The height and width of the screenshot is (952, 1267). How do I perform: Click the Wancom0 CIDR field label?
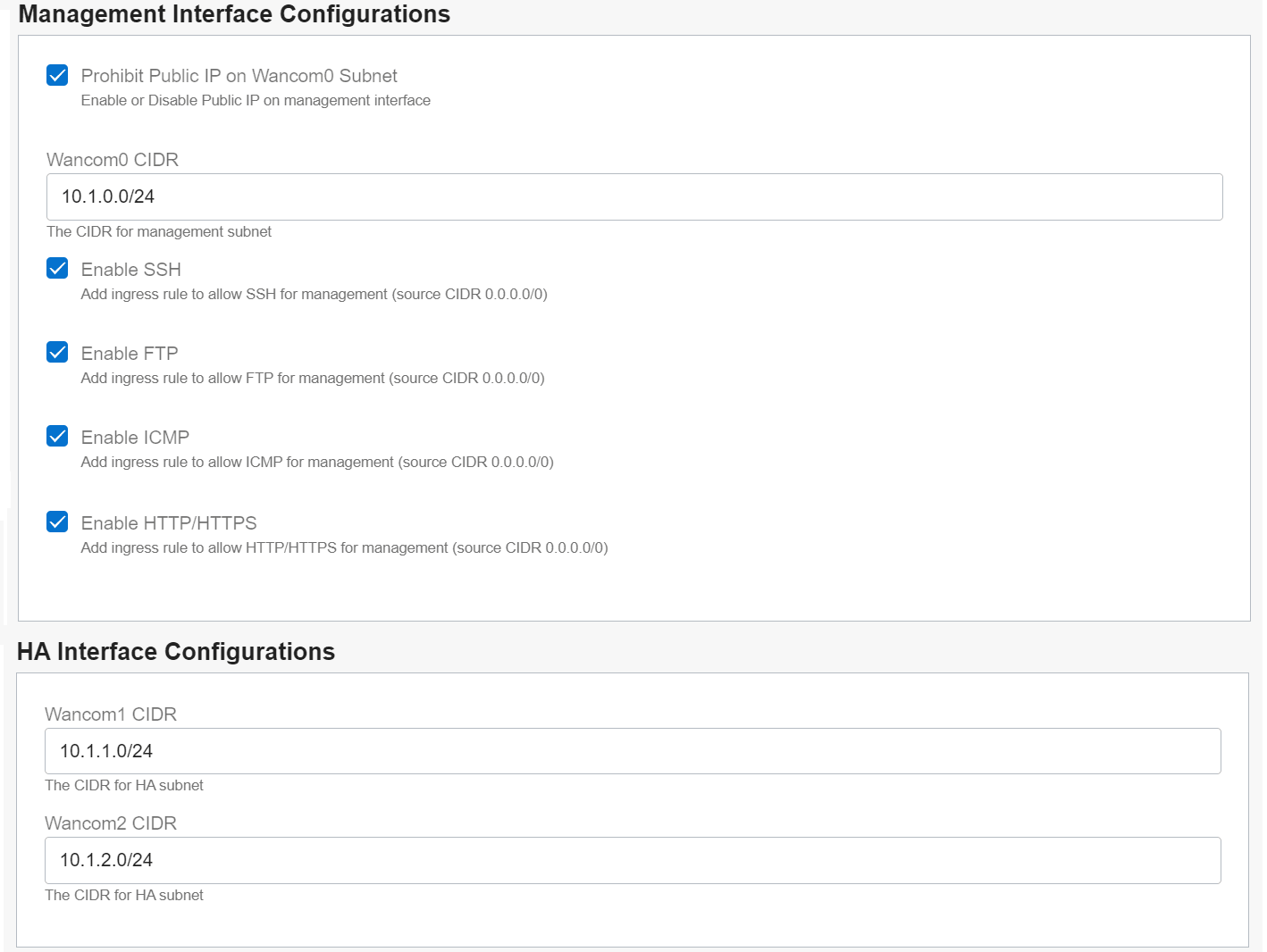click(113, 160)
